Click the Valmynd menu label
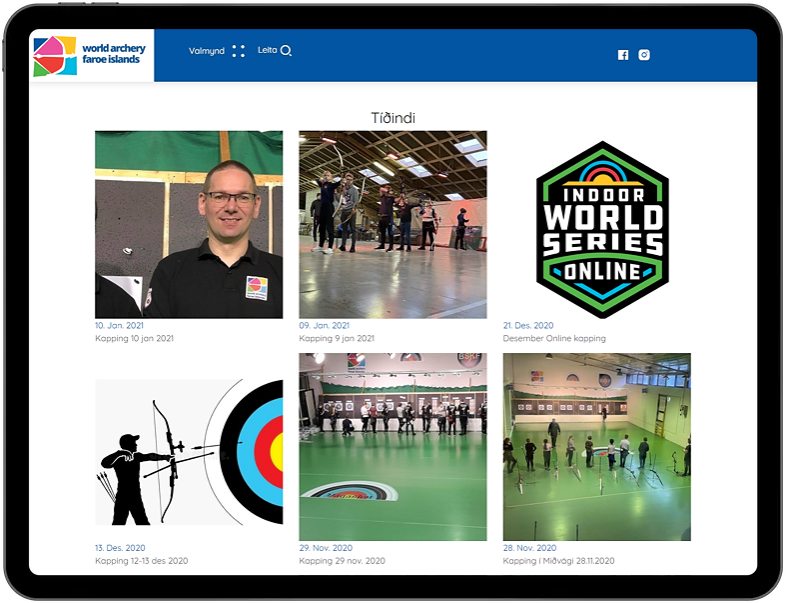786x603 pixels. tap(207, 51)
